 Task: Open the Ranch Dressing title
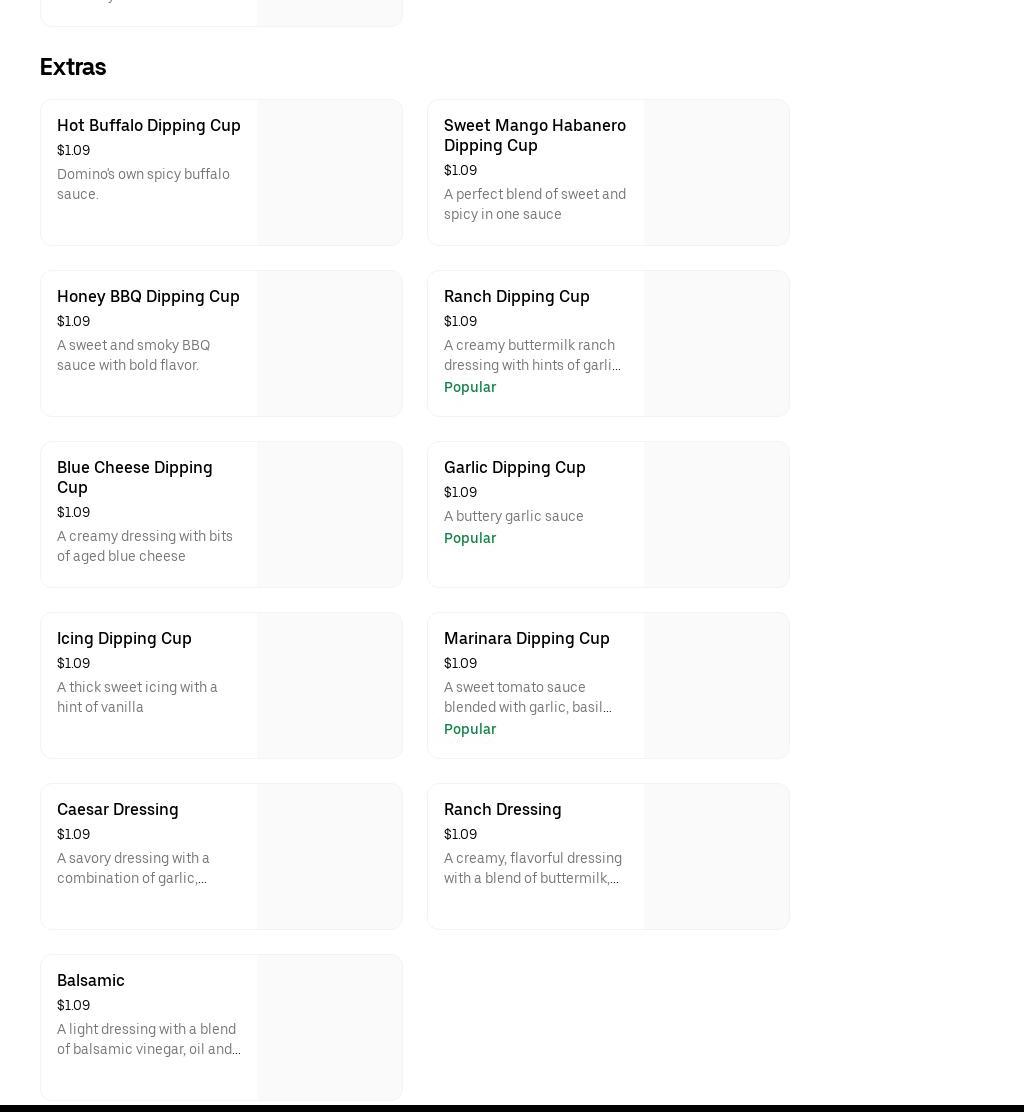coord(502,810)
